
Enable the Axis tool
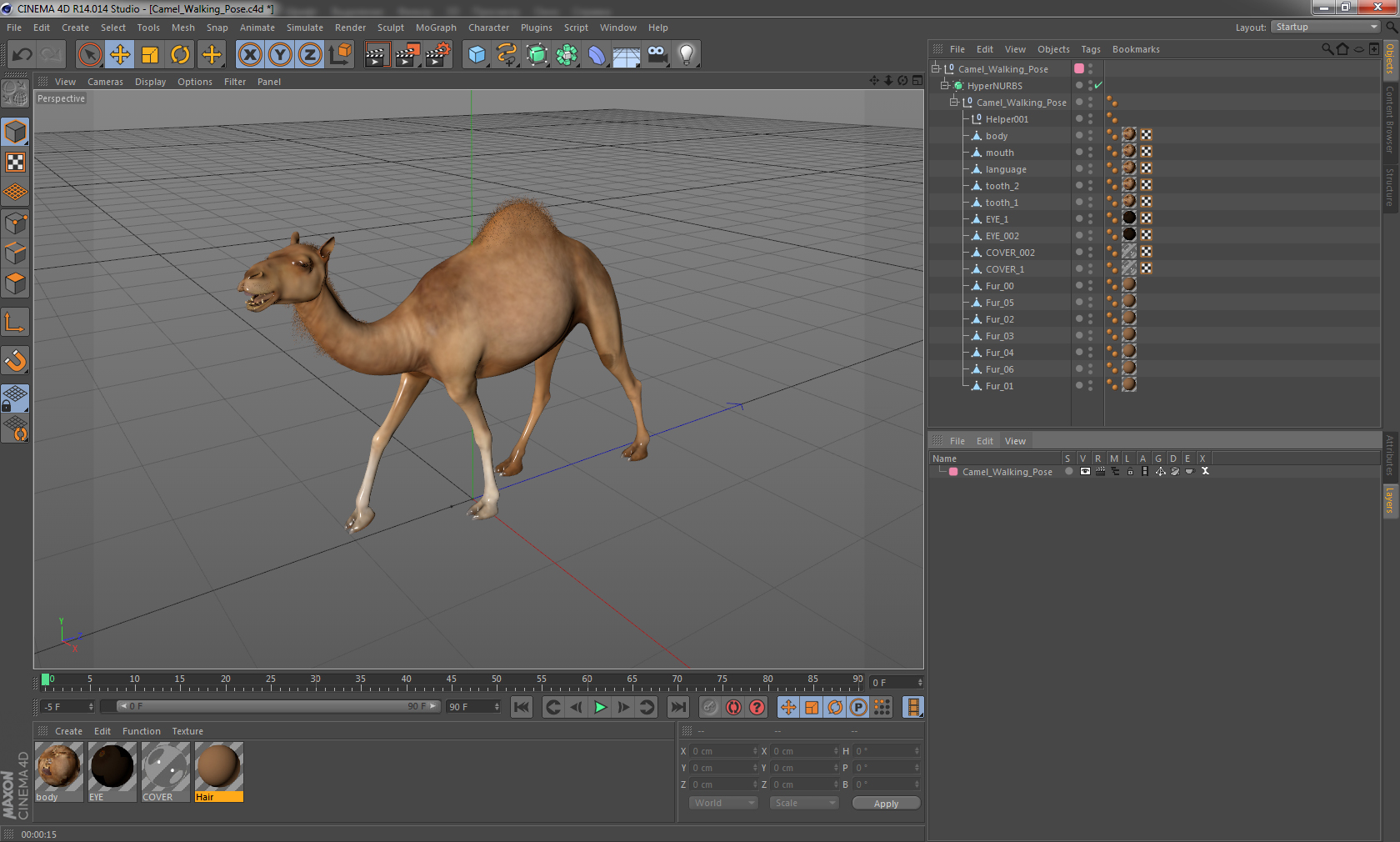coord(16,323)
